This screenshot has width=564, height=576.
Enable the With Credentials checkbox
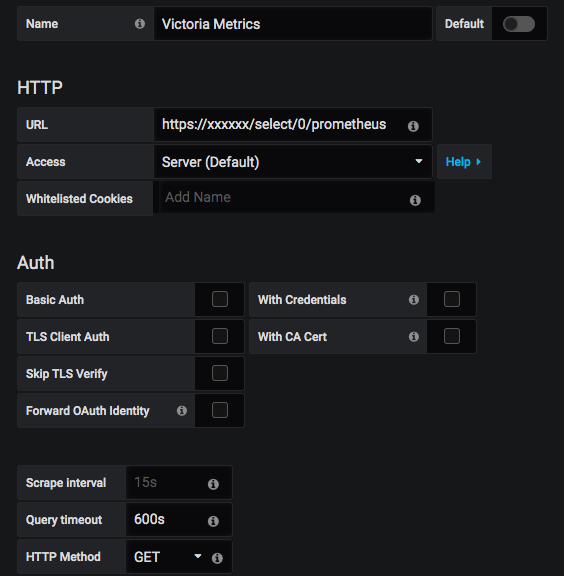(x=452, y=299)
